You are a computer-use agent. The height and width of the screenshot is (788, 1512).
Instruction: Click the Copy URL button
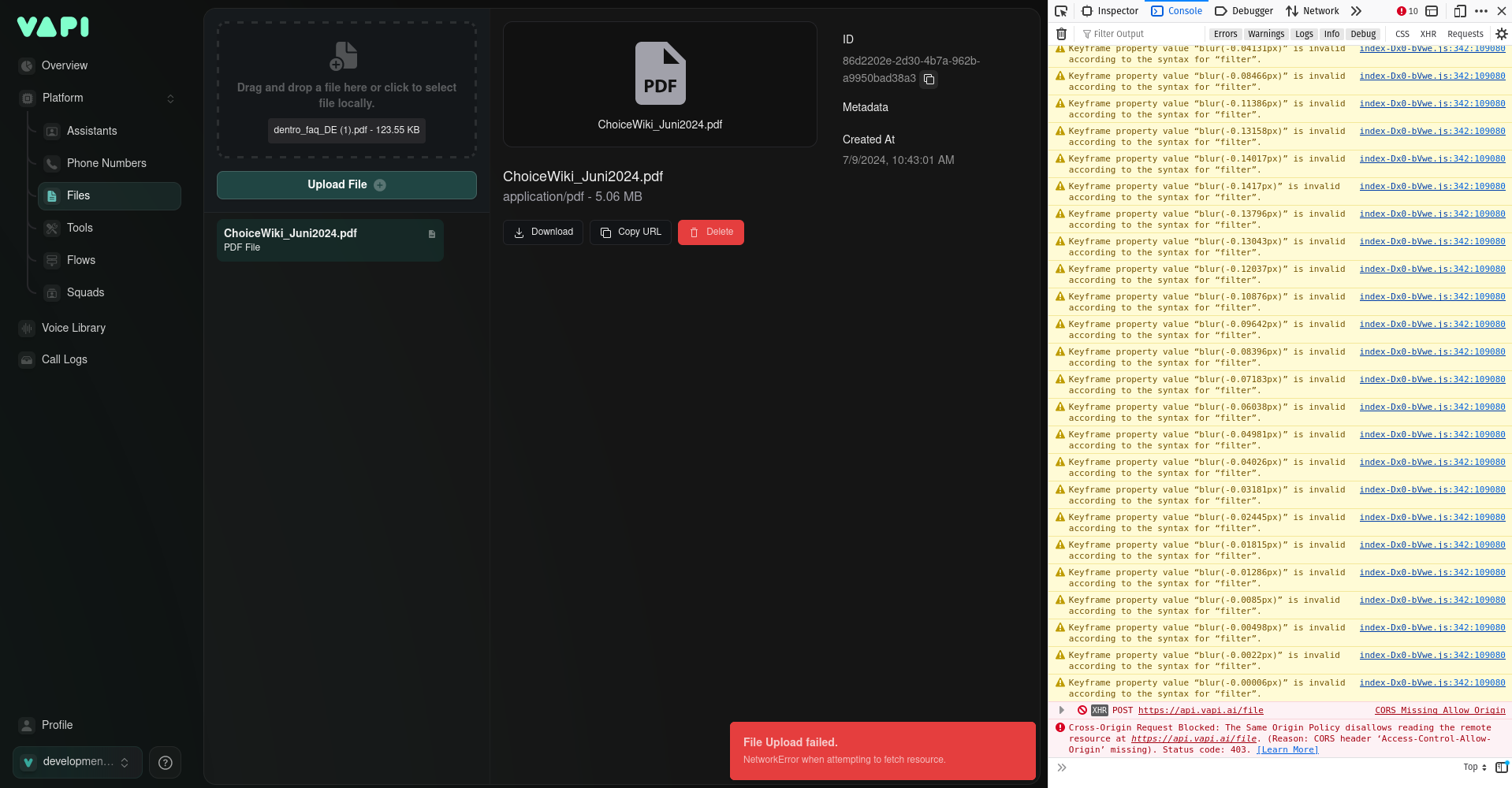(631, 232)
